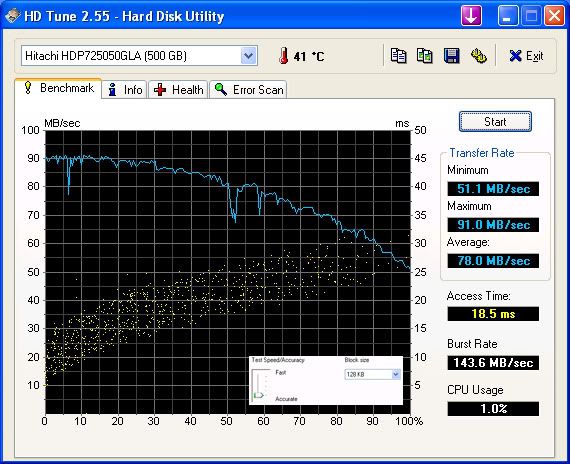Close the HD Tune window

(x=554, y=16)
